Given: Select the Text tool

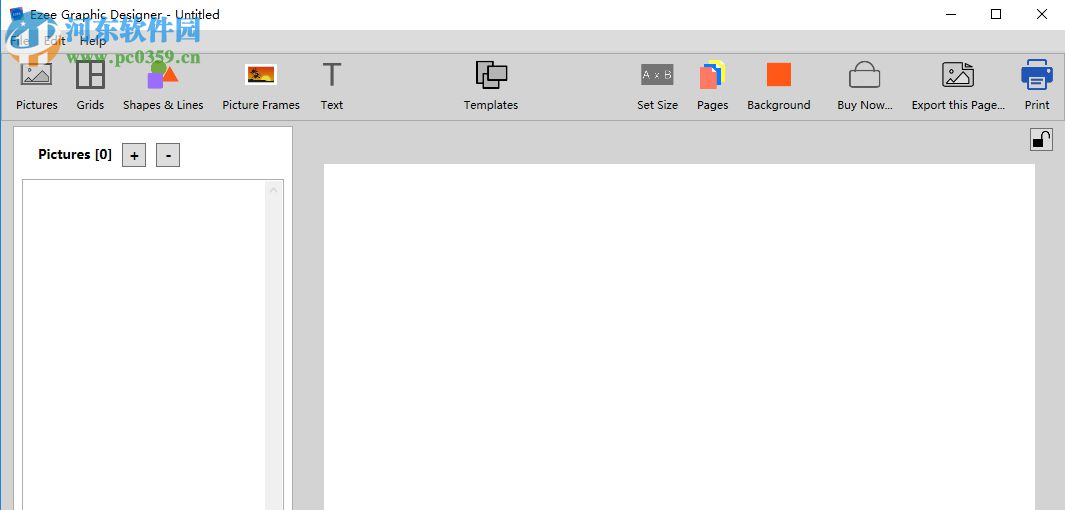Looking at the screenshot, I should pyautogui.click(x=331, y=86).
